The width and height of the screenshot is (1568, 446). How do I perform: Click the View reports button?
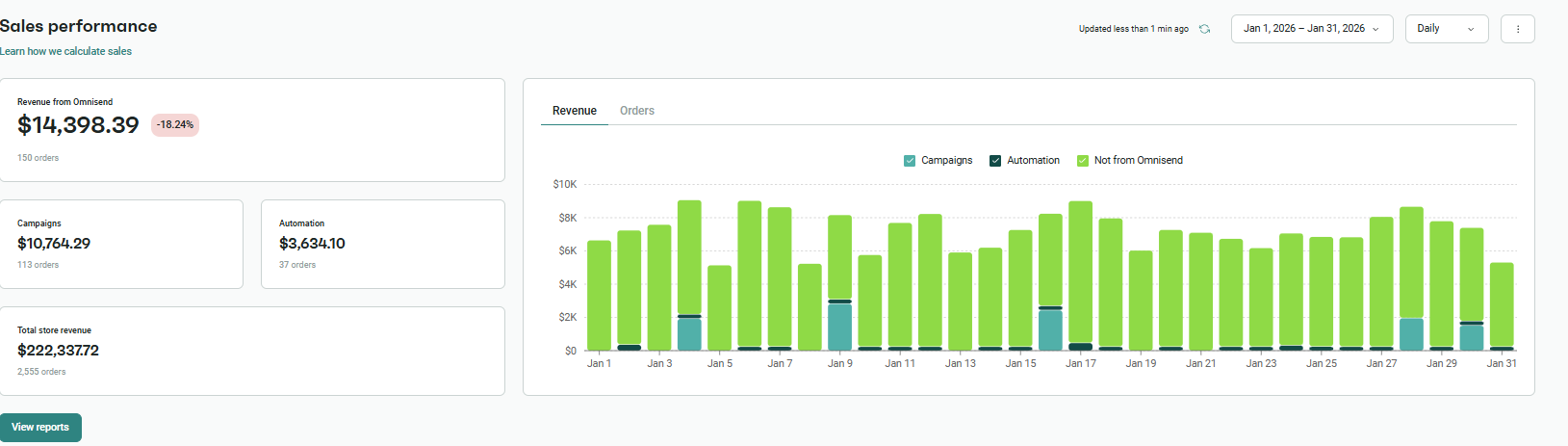[40, 427]
